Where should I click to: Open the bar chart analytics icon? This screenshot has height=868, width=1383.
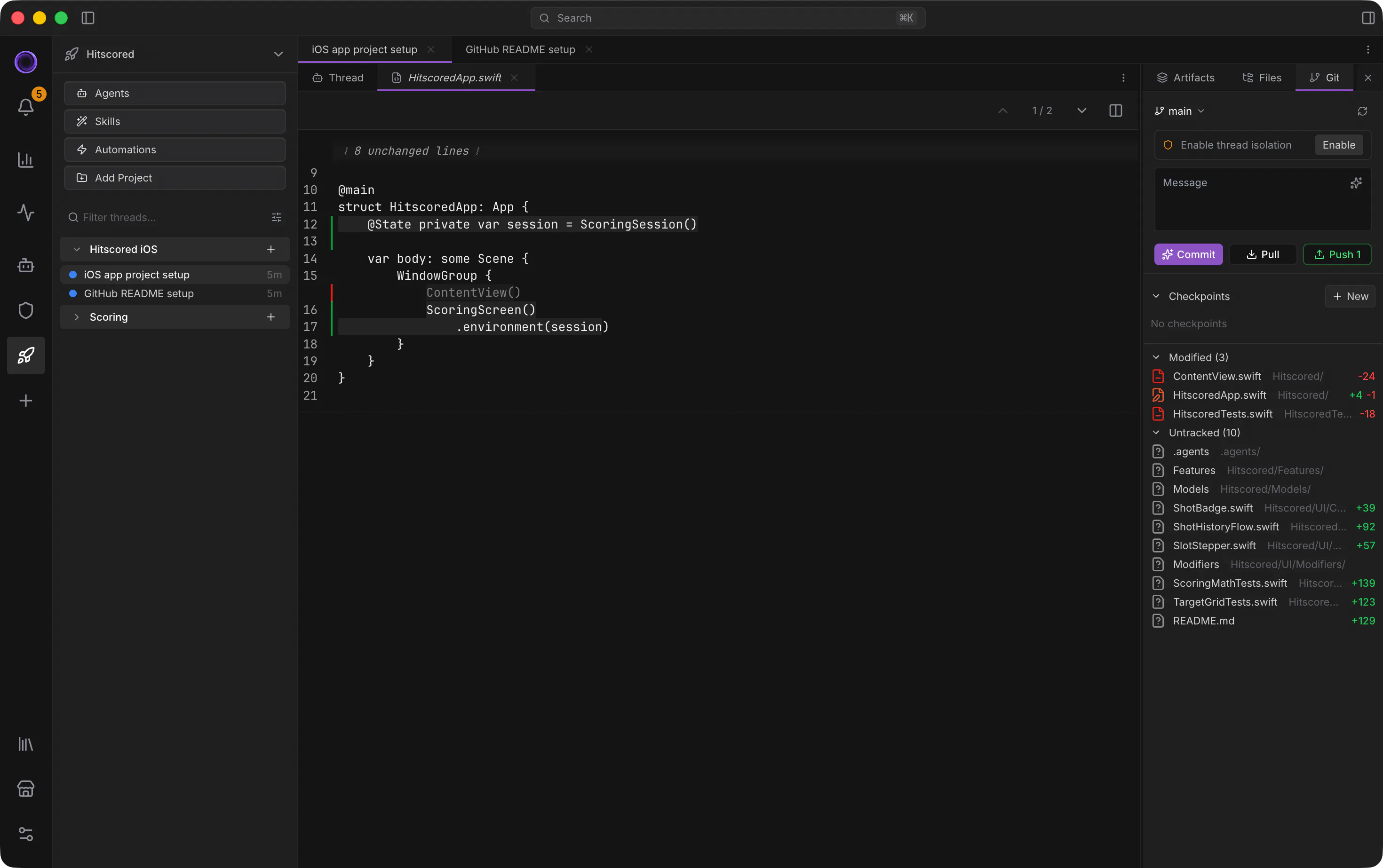tap(26, 159)
